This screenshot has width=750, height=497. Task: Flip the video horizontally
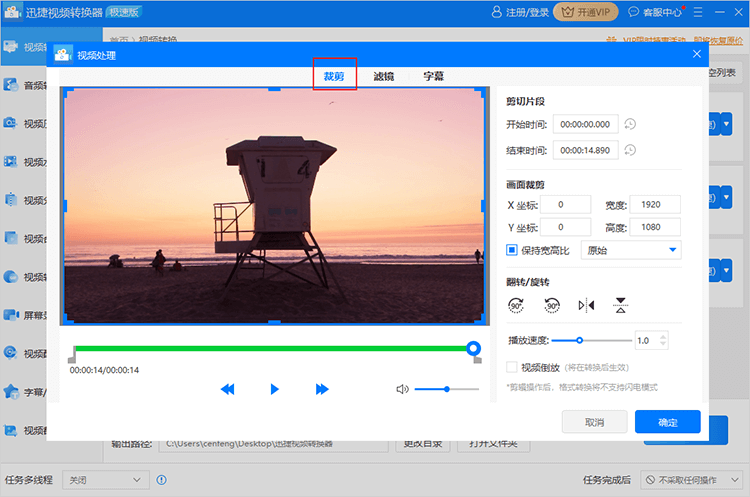click(x=586, y=305)
